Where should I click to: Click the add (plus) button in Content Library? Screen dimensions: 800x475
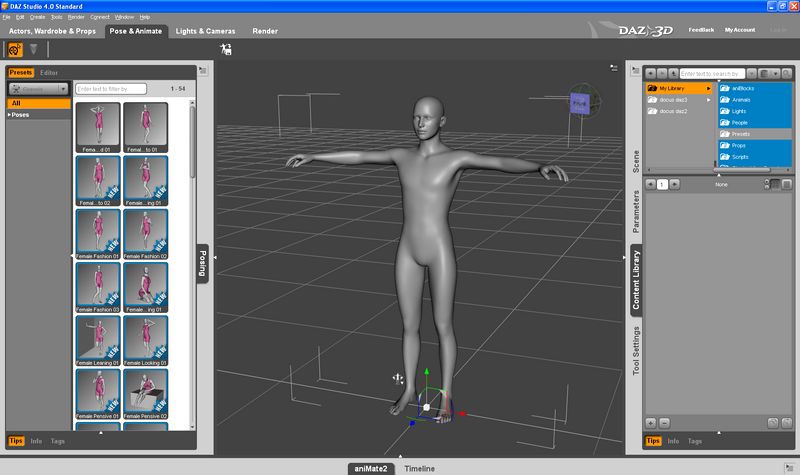point(651,423)
